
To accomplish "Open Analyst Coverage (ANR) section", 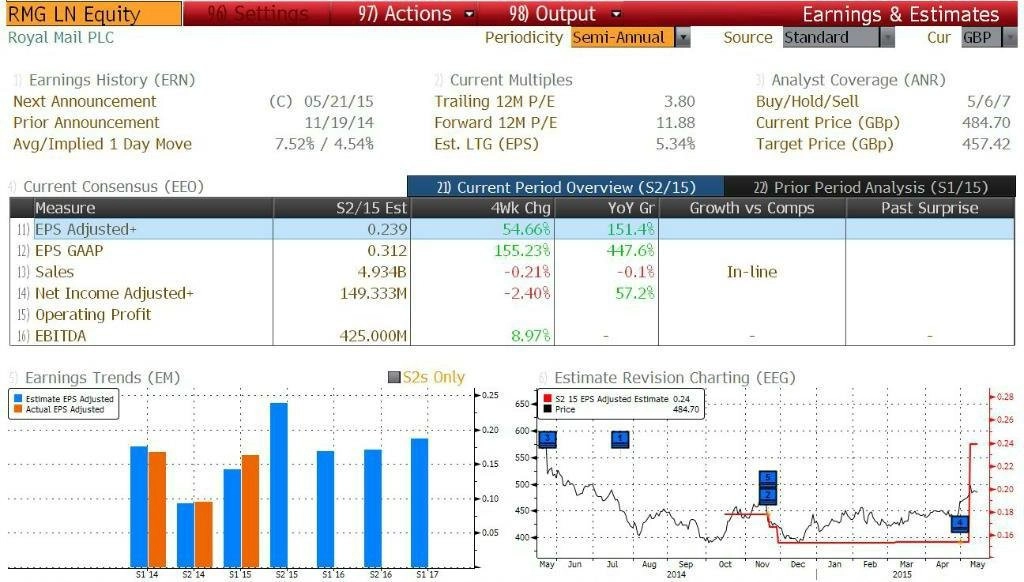I will coord(858,80).
